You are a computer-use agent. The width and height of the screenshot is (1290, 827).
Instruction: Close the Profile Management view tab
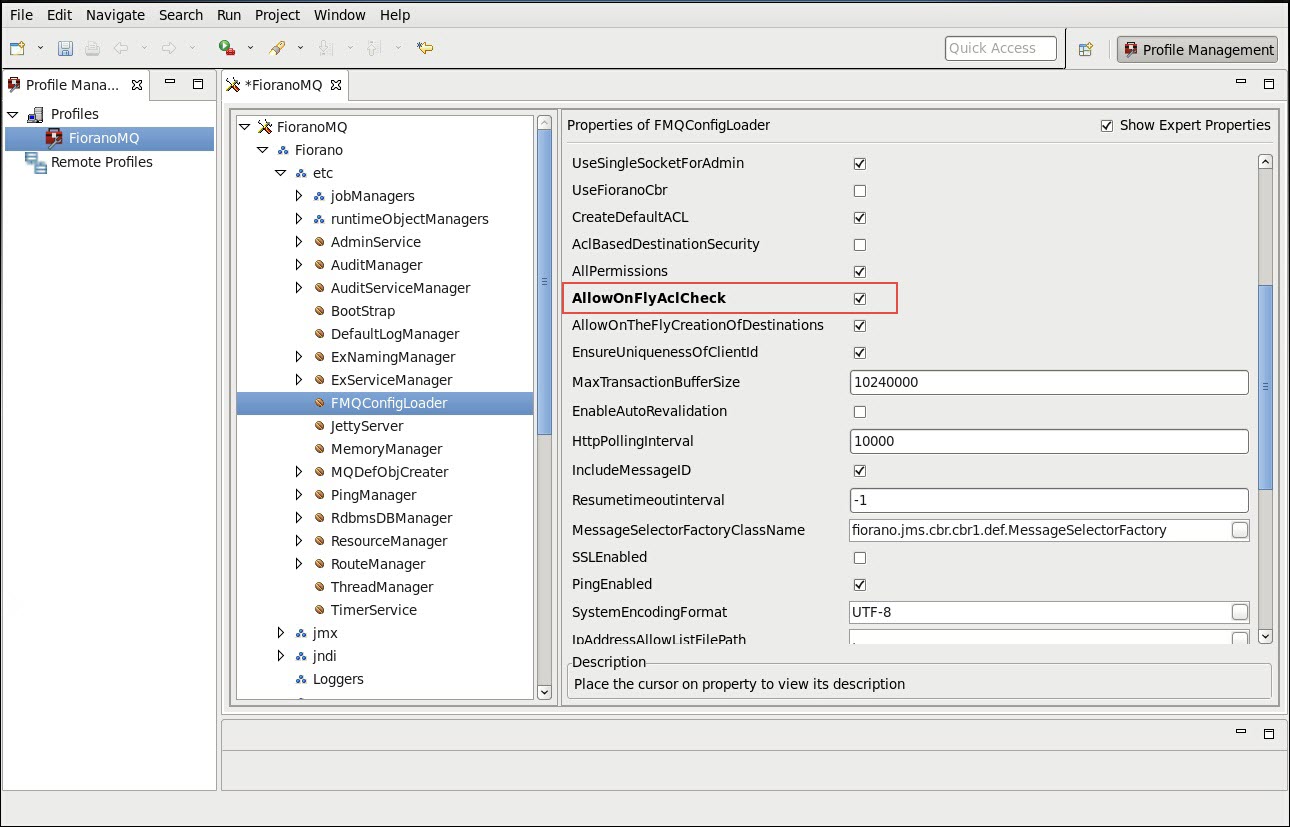point(137,84)
